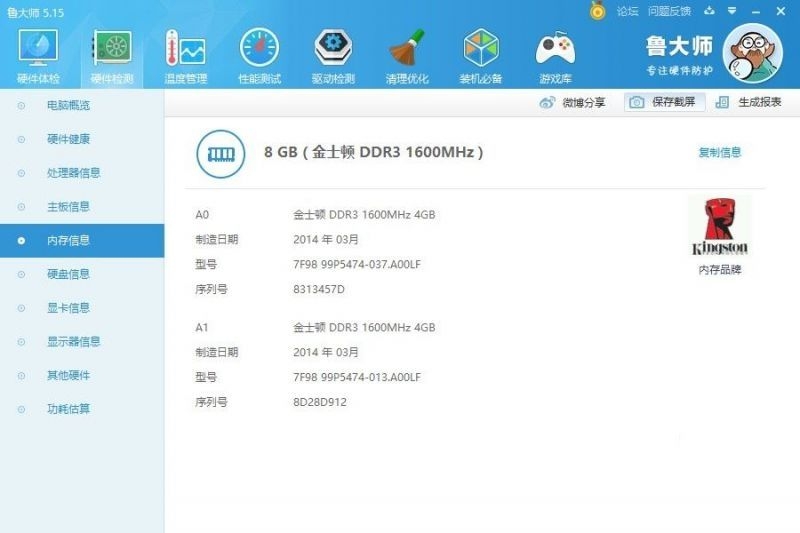Select 主板信息 in the sidebar

tap(82, 207)
